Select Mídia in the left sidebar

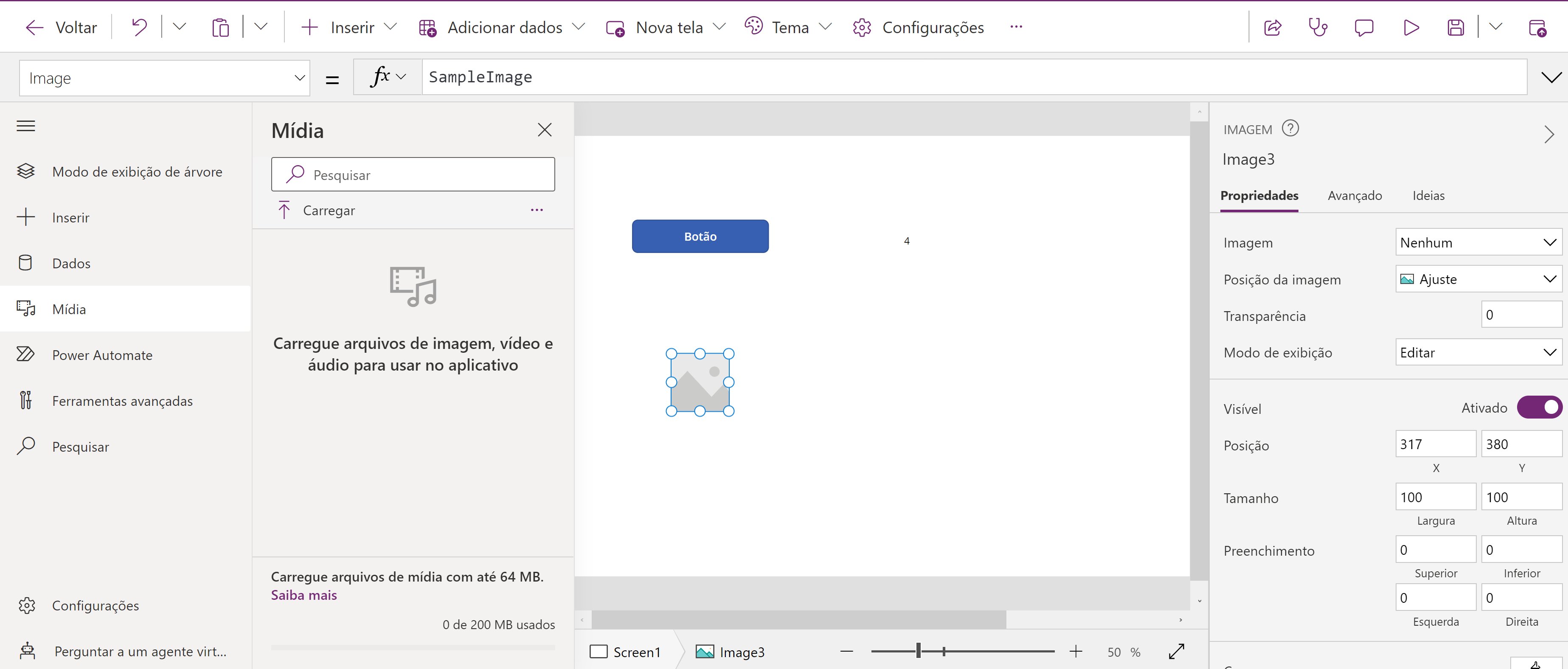(125, 309)
